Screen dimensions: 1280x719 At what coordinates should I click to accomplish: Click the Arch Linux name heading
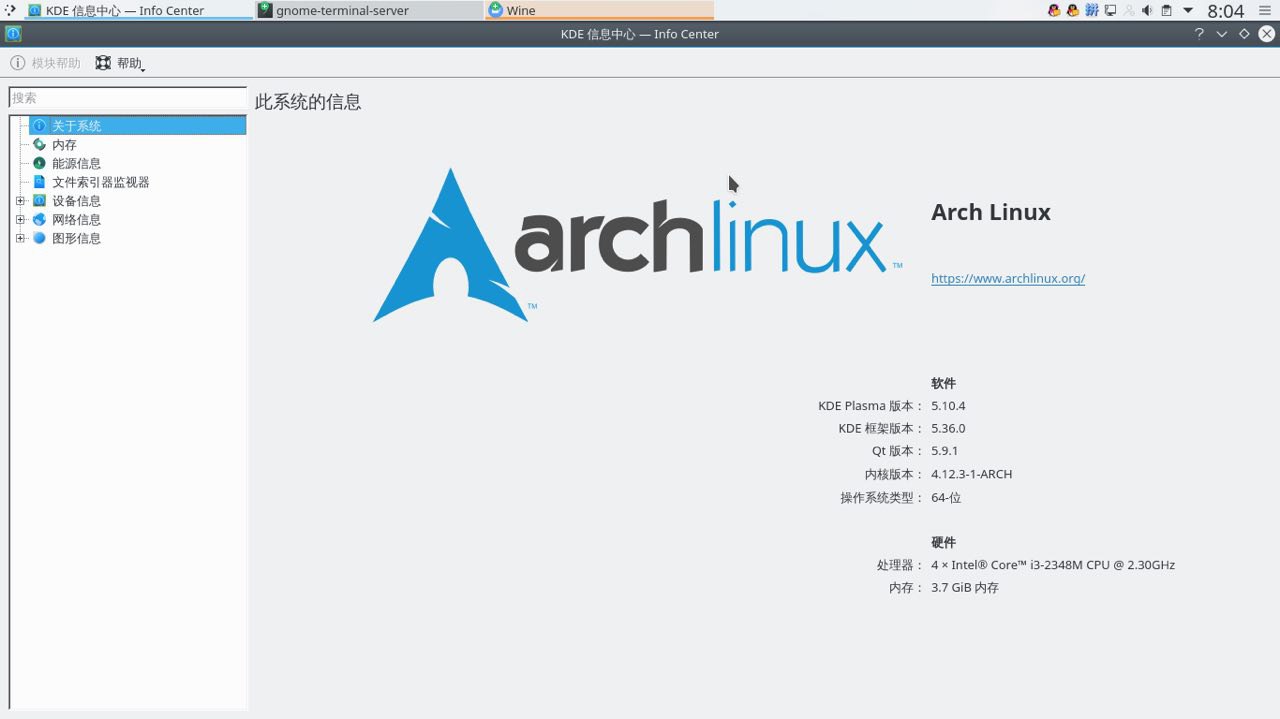point(991,212)
